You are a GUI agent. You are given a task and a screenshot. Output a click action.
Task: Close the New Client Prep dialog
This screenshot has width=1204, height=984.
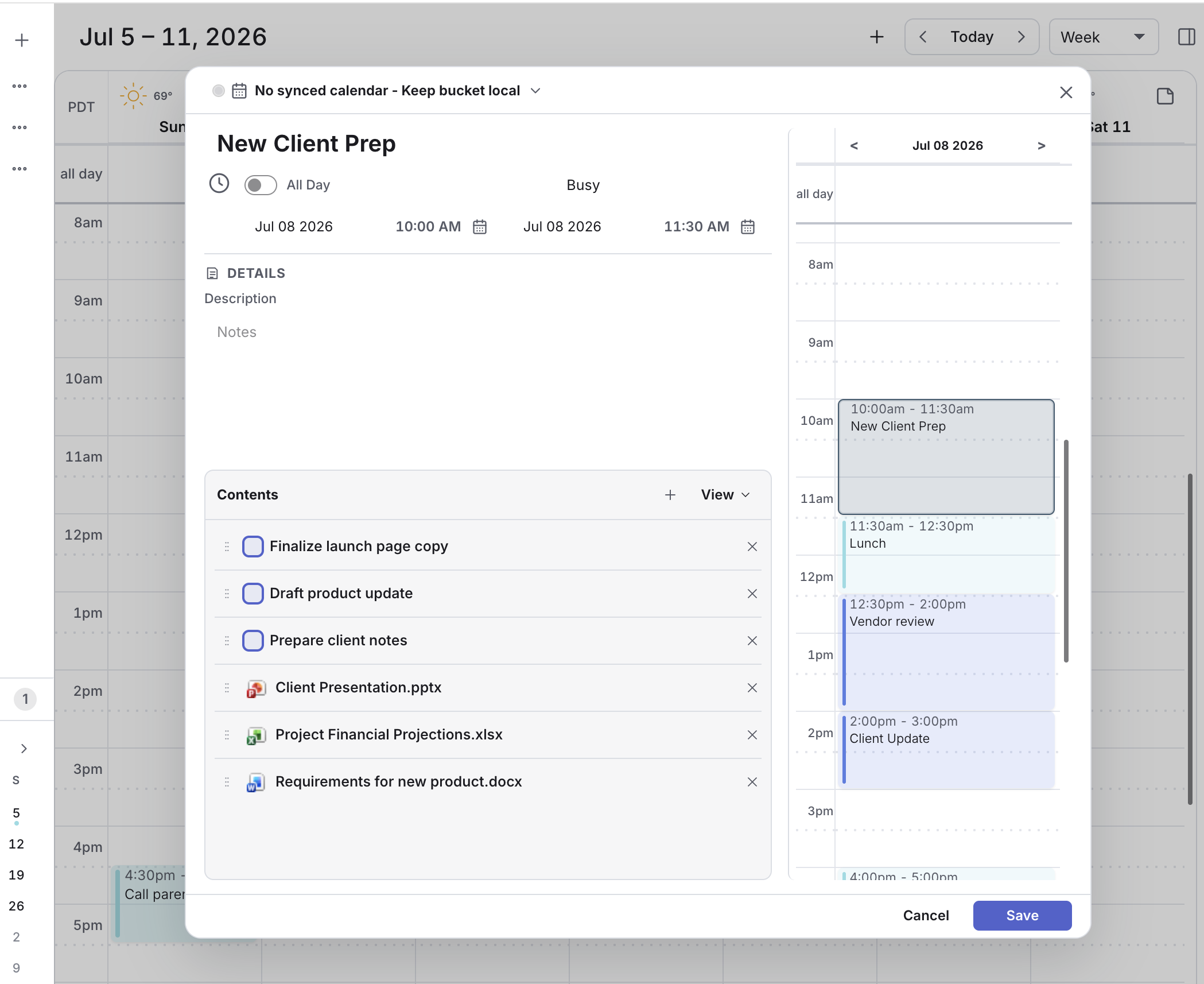click(1066, 92)
